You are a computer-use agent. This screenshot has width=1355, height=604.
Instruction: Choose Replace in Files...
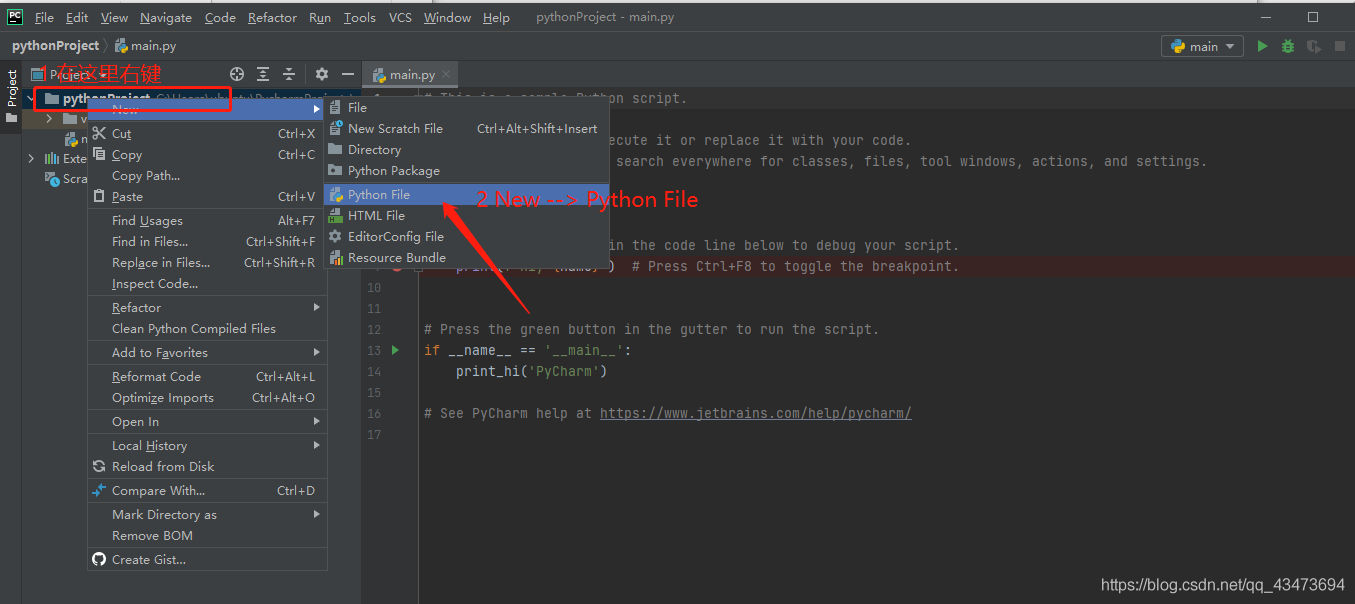click(207, 262)
